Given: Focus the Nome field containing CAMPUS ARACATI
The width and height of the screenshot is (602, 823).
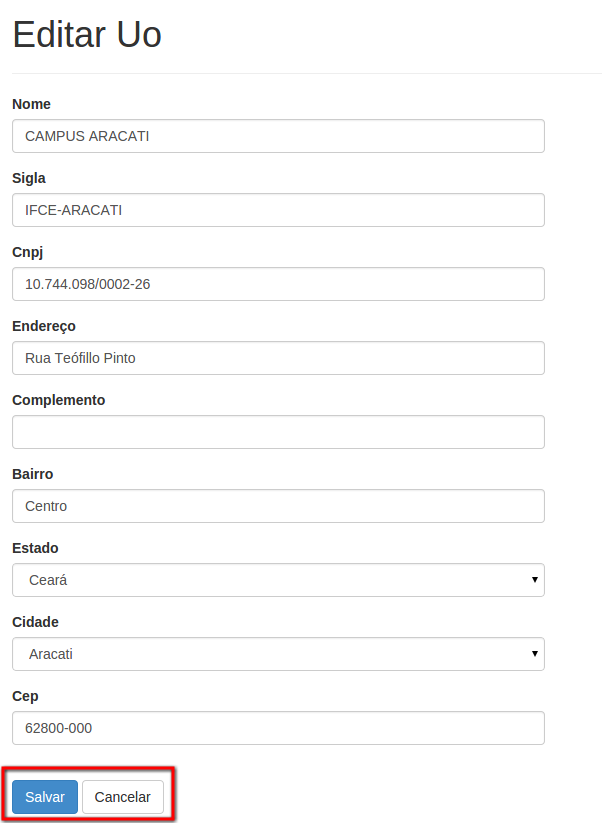Looking at the screenshot, I should [278, 136].
